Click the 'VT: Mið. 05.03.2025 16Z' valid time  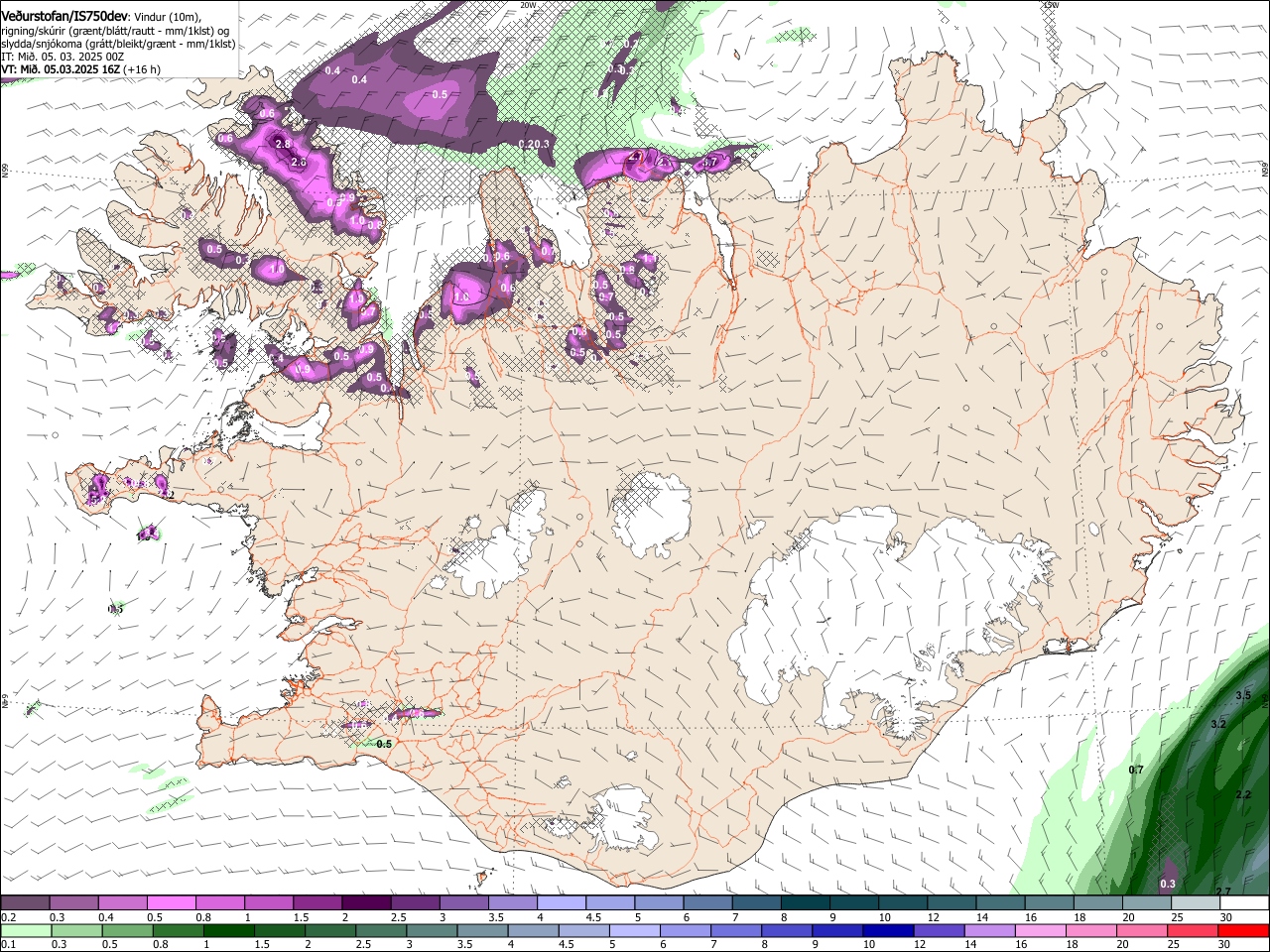pyautogui.click(x=62, y=69)
